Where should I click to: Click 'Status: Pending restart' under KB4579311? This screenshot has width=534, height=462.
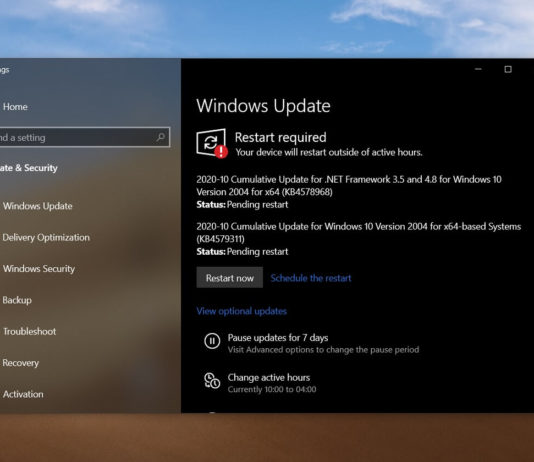[x=242, y=252]
